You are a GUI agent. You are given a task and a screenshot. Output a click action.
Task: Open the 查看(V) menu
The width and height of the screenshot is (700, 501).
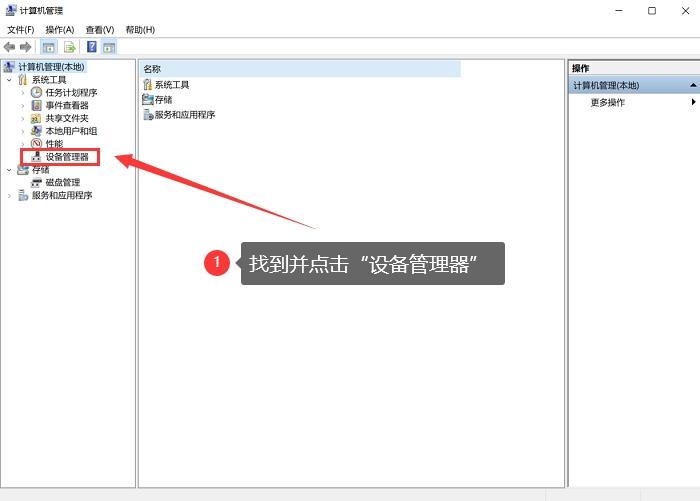click(100, 29)
